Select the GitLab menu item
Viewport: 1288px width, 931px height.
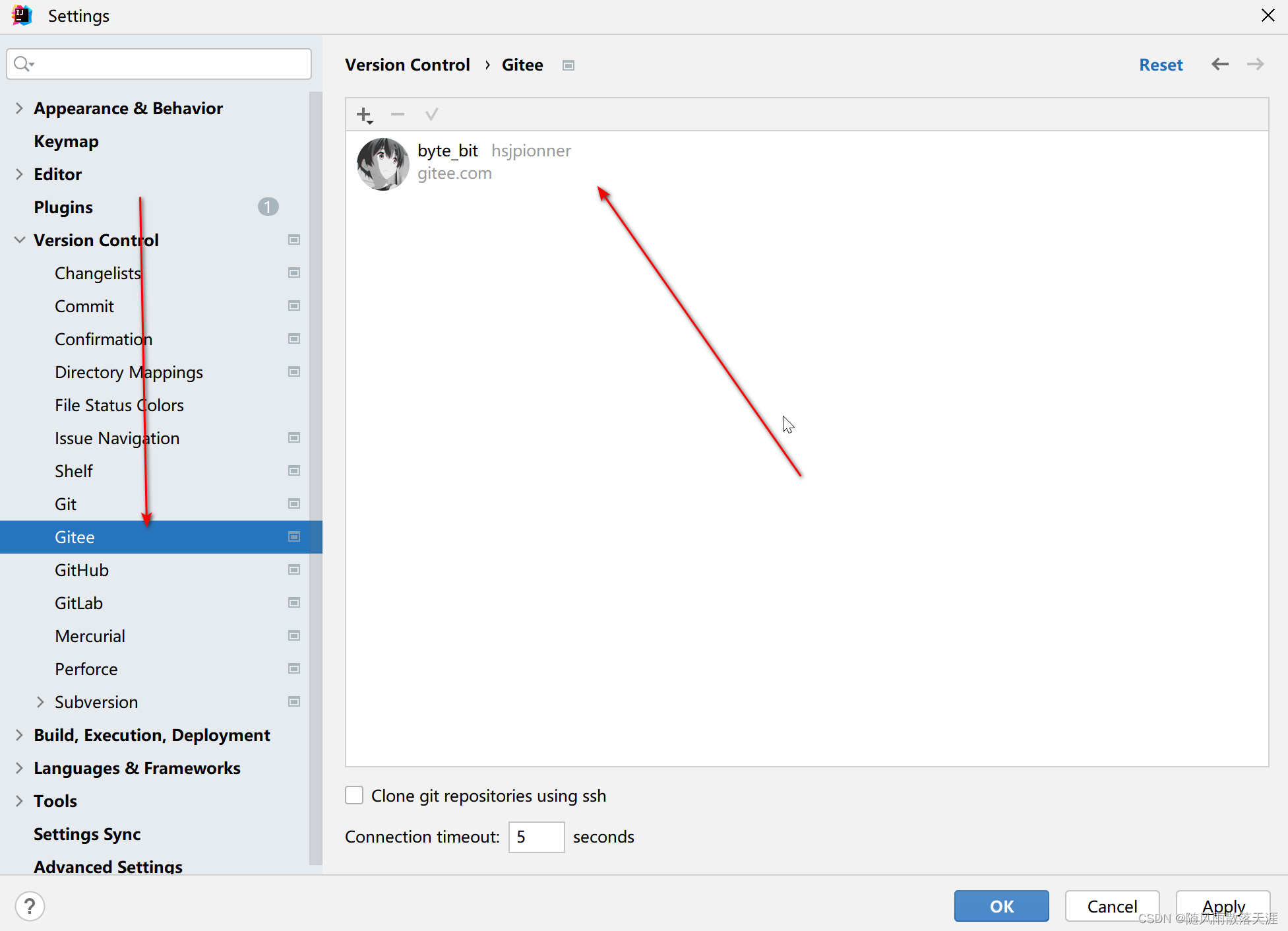(x=80, y=602)
